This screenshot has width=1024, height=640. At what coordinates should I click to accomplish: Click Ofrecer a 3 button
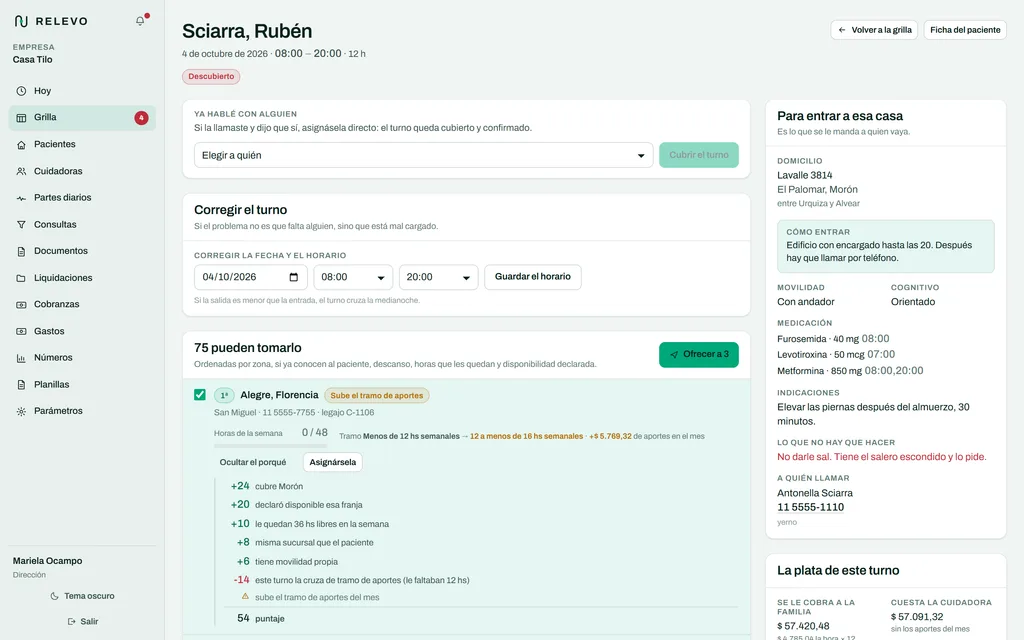(698, 355)
